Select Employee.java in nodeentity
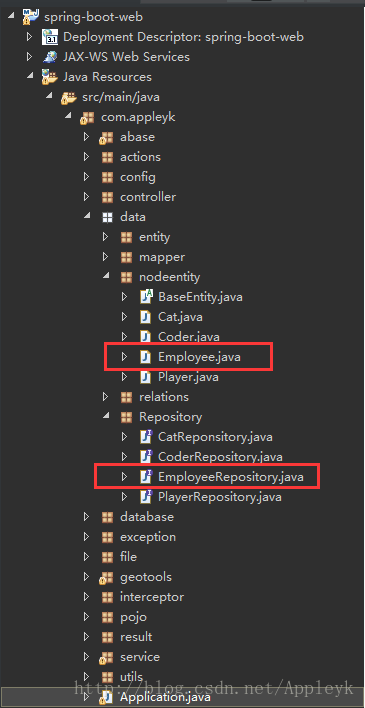The image size is (365, 708). coord(199,357)
